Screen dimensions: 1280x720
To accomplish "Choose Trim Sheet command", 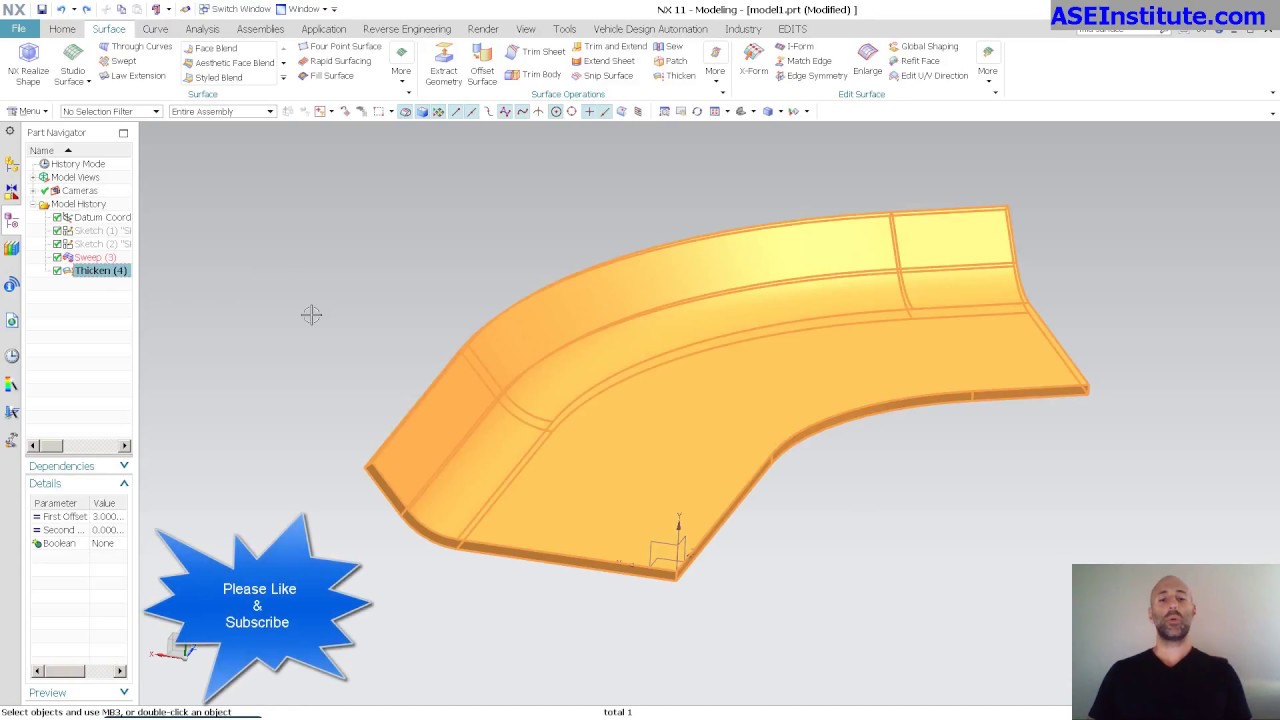I will (x=536, y=52).
